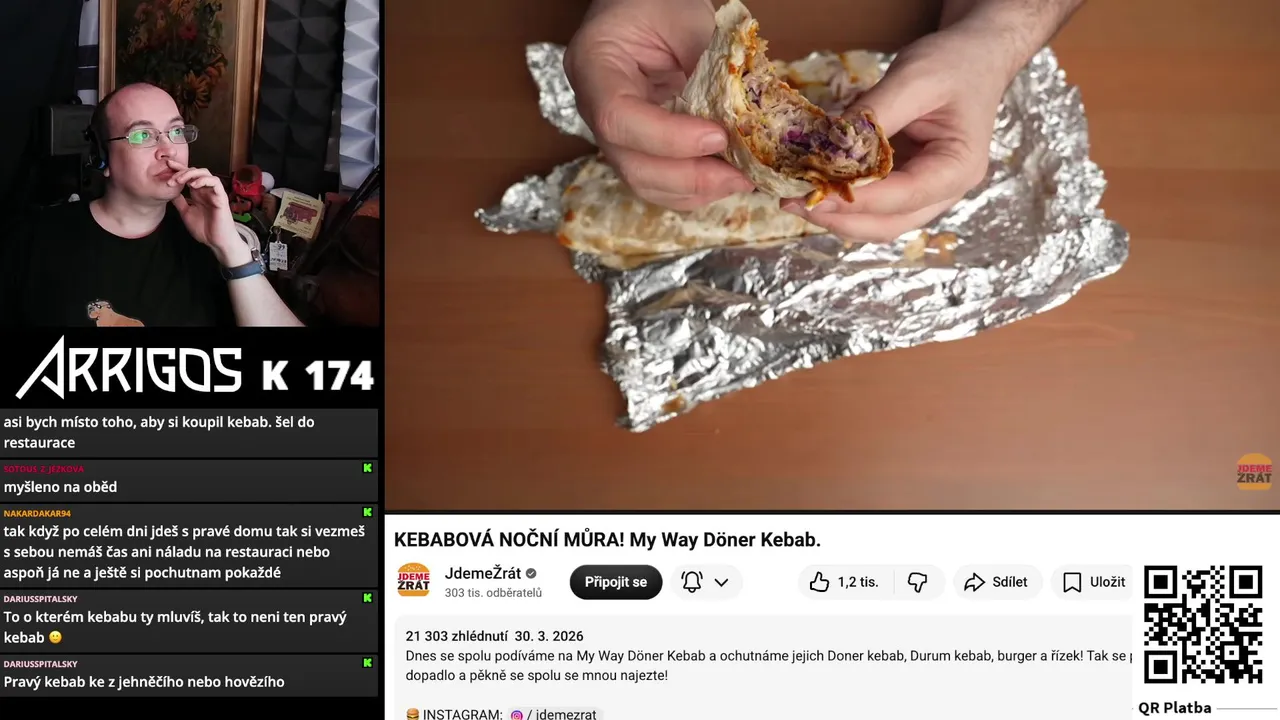The image size is (1280, 720).
Task: Click the green badge beside NAKARDAKAR94
Action: [367, 512]
